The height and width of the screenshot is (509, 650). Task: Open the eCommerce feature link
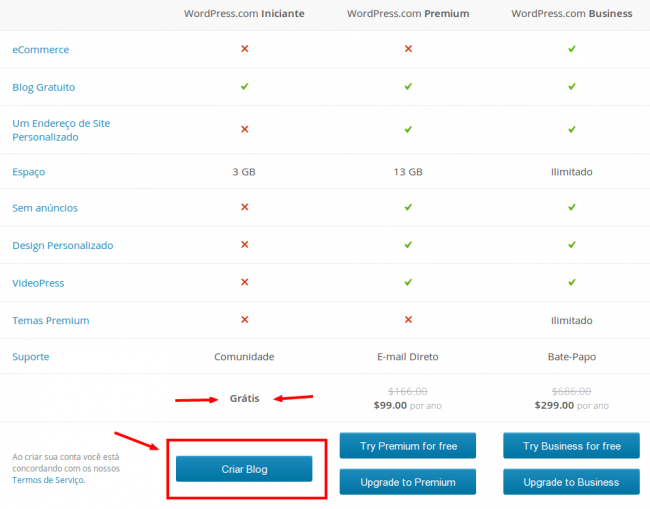(x=41, y=50)
